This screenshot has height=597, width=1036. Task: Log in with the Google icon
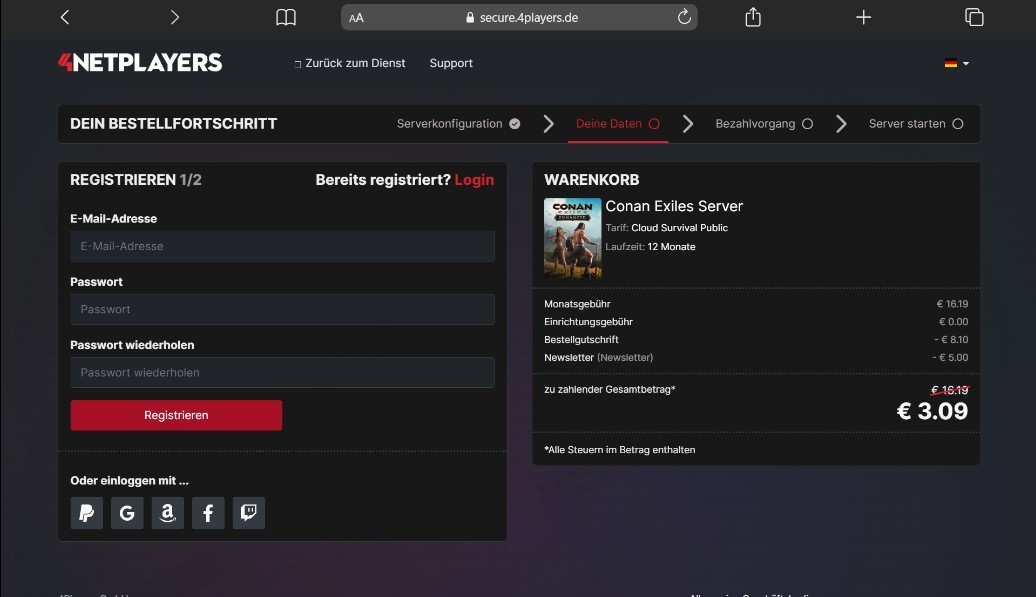point(127,513)
